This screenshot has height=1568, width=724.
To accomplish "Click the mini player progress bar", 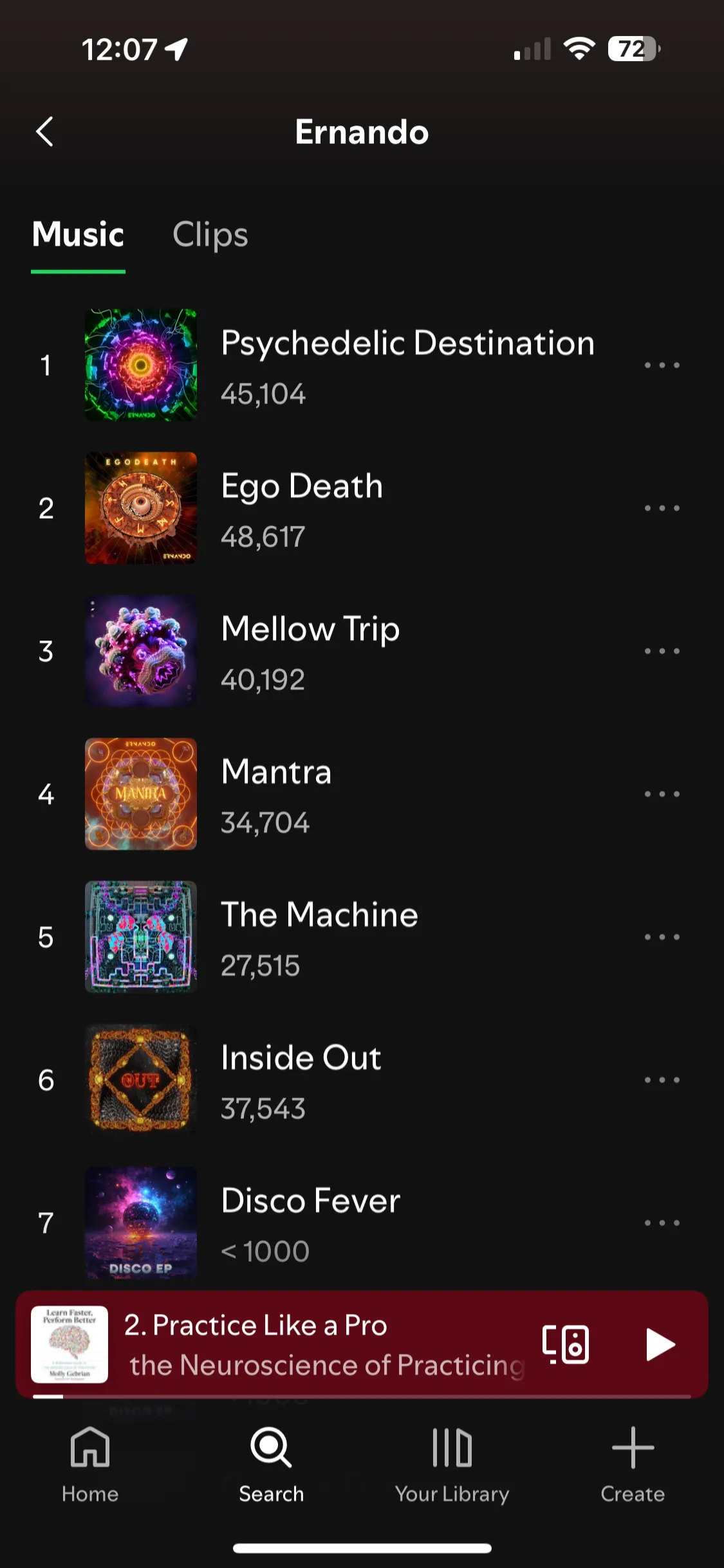I will tap(362, 1396).
